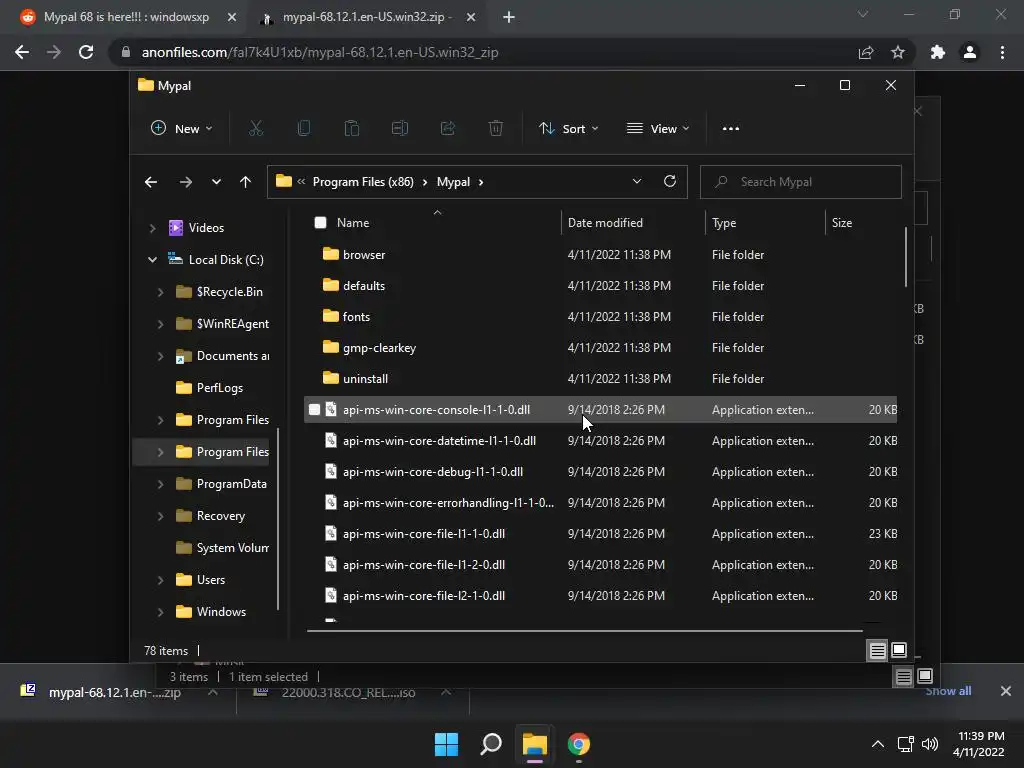1024x768 pixels.
Task: Go forward in Explorer navigation
Action: 185,182
